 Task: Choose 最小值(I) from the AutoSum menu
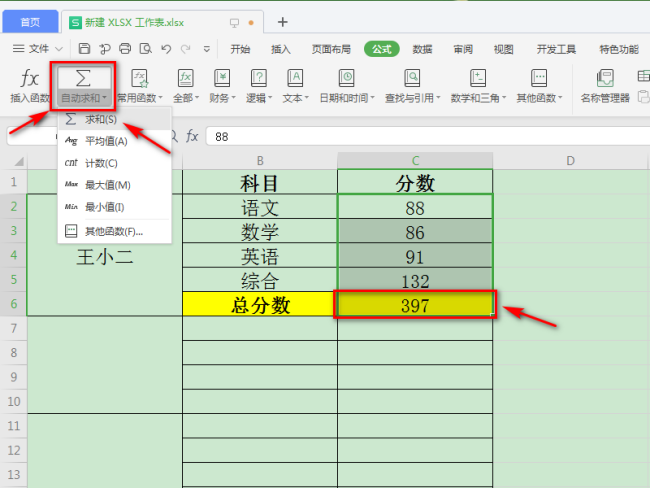tap(114, 207)
